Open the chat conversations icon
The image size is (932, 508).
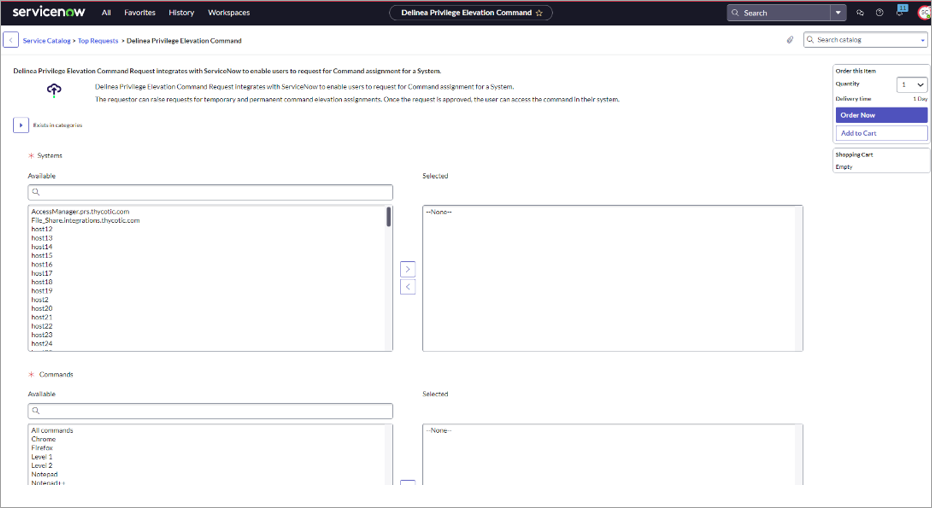point(860,13)
